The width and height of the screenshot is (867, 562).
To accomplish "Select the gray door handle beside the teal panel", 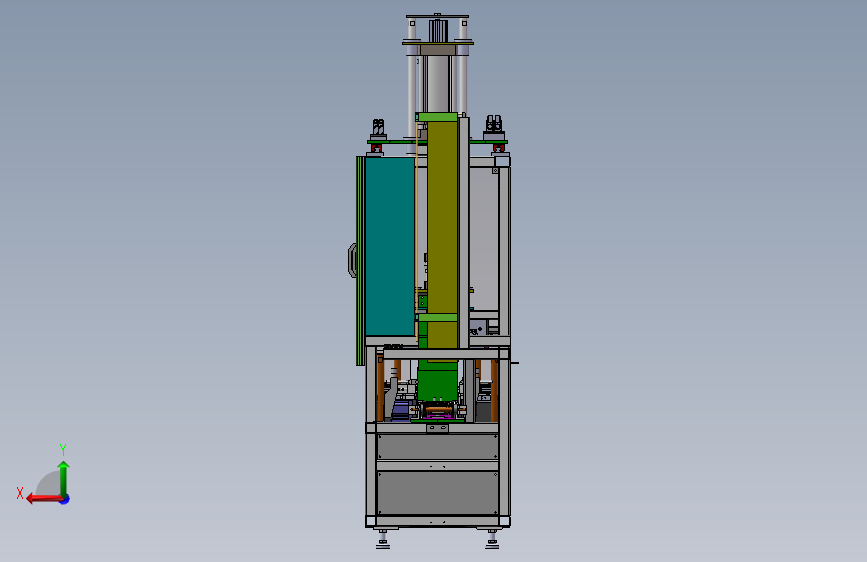I will (x=352, y=260).
